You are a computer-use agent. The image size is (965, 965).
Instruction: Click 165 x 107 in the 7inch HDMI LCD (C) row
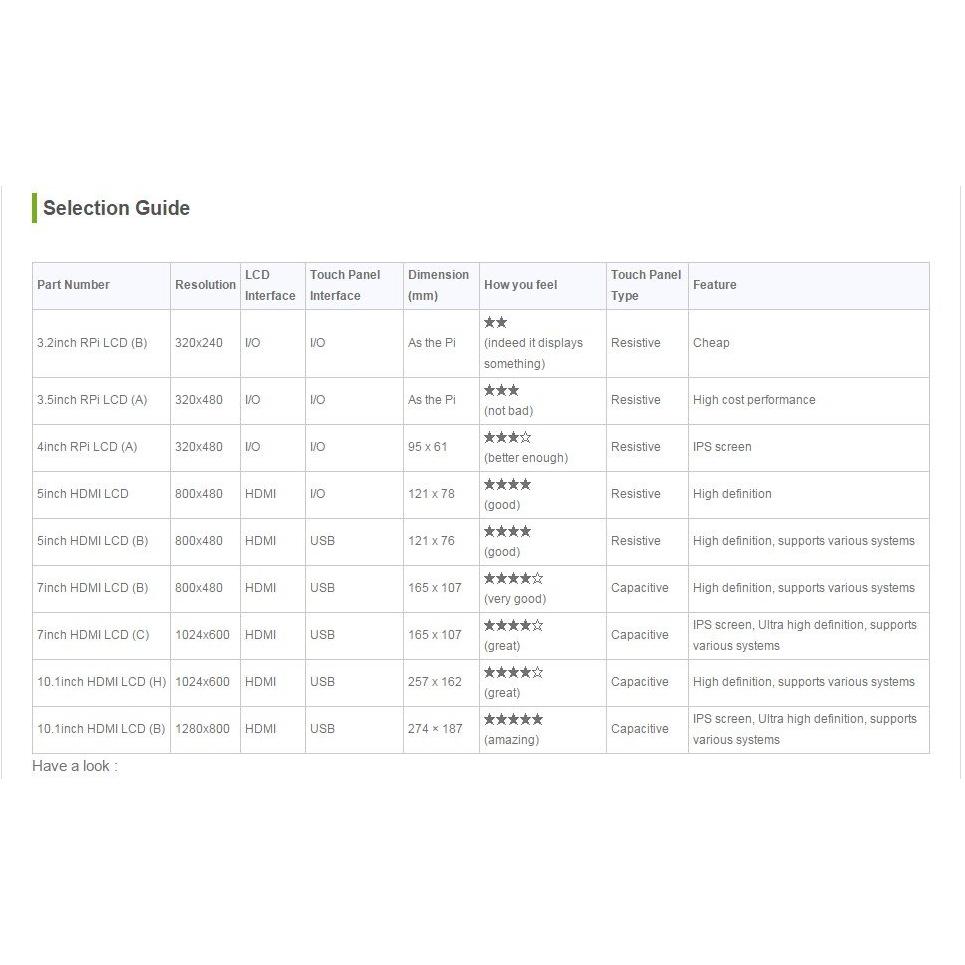(x=434, y=635)
